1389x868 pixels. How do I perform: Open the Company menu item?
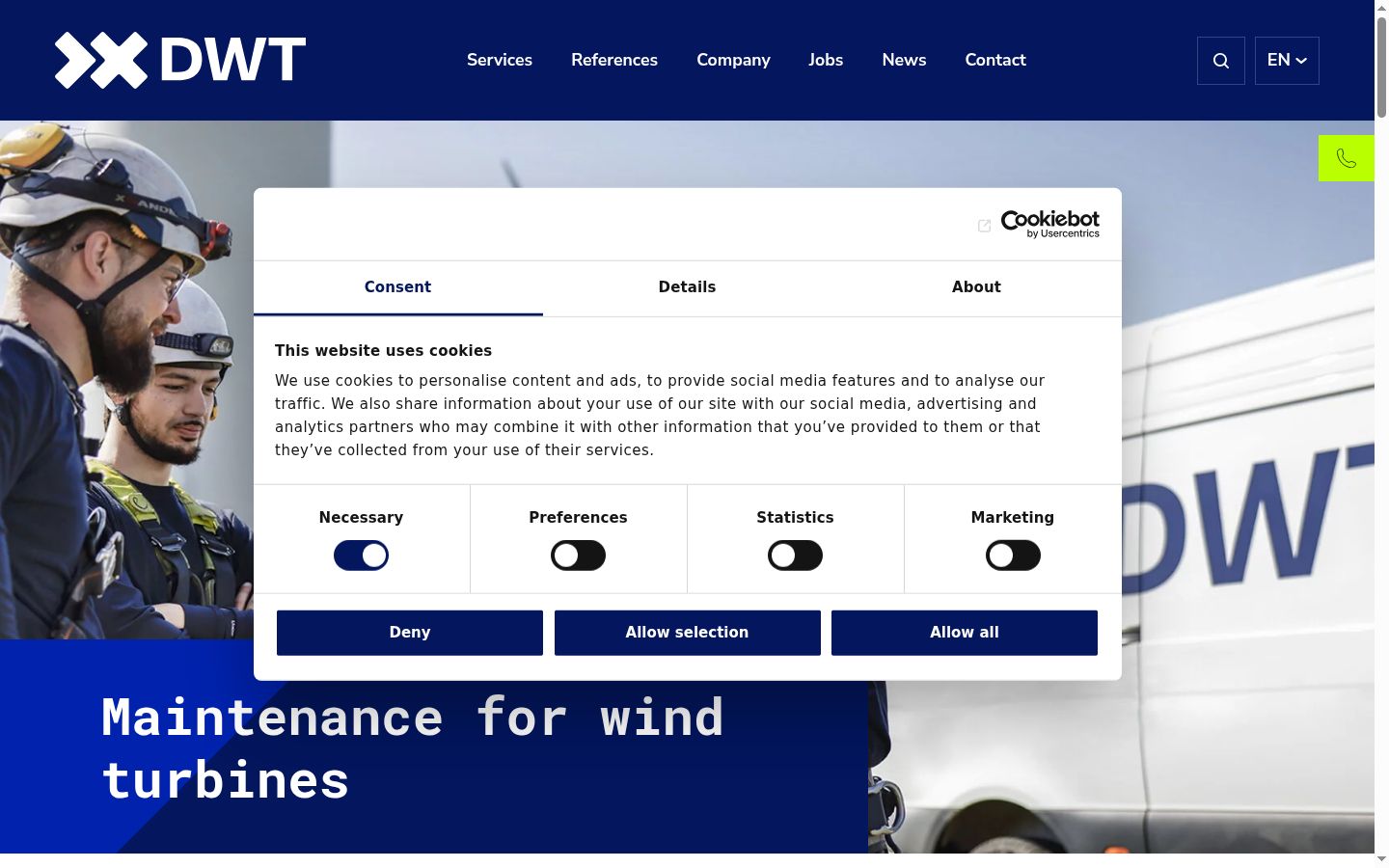coord(733,60)
